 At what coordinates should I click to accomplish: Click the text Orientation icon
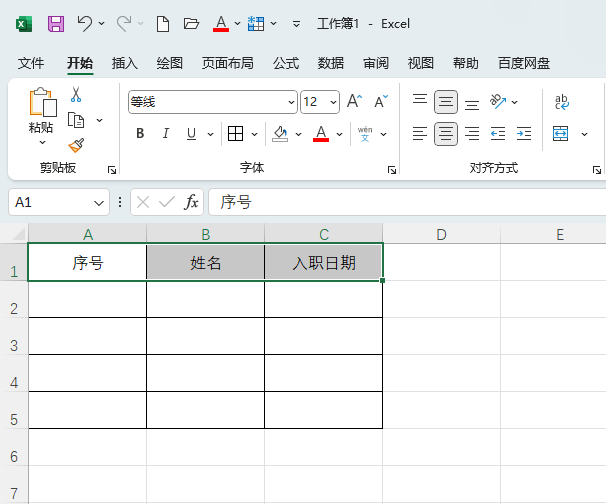498,102
